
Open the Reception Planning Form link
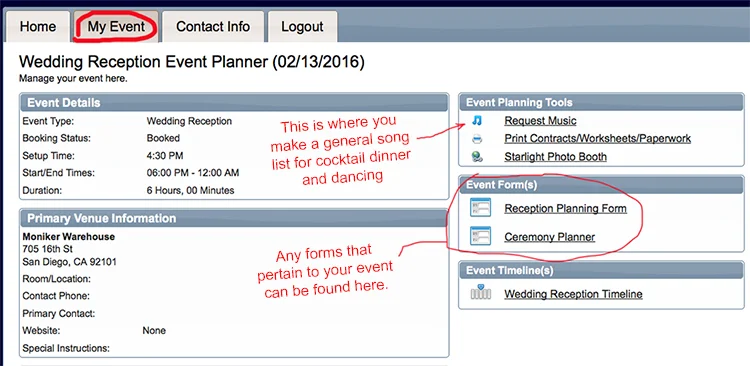[565, 209]
